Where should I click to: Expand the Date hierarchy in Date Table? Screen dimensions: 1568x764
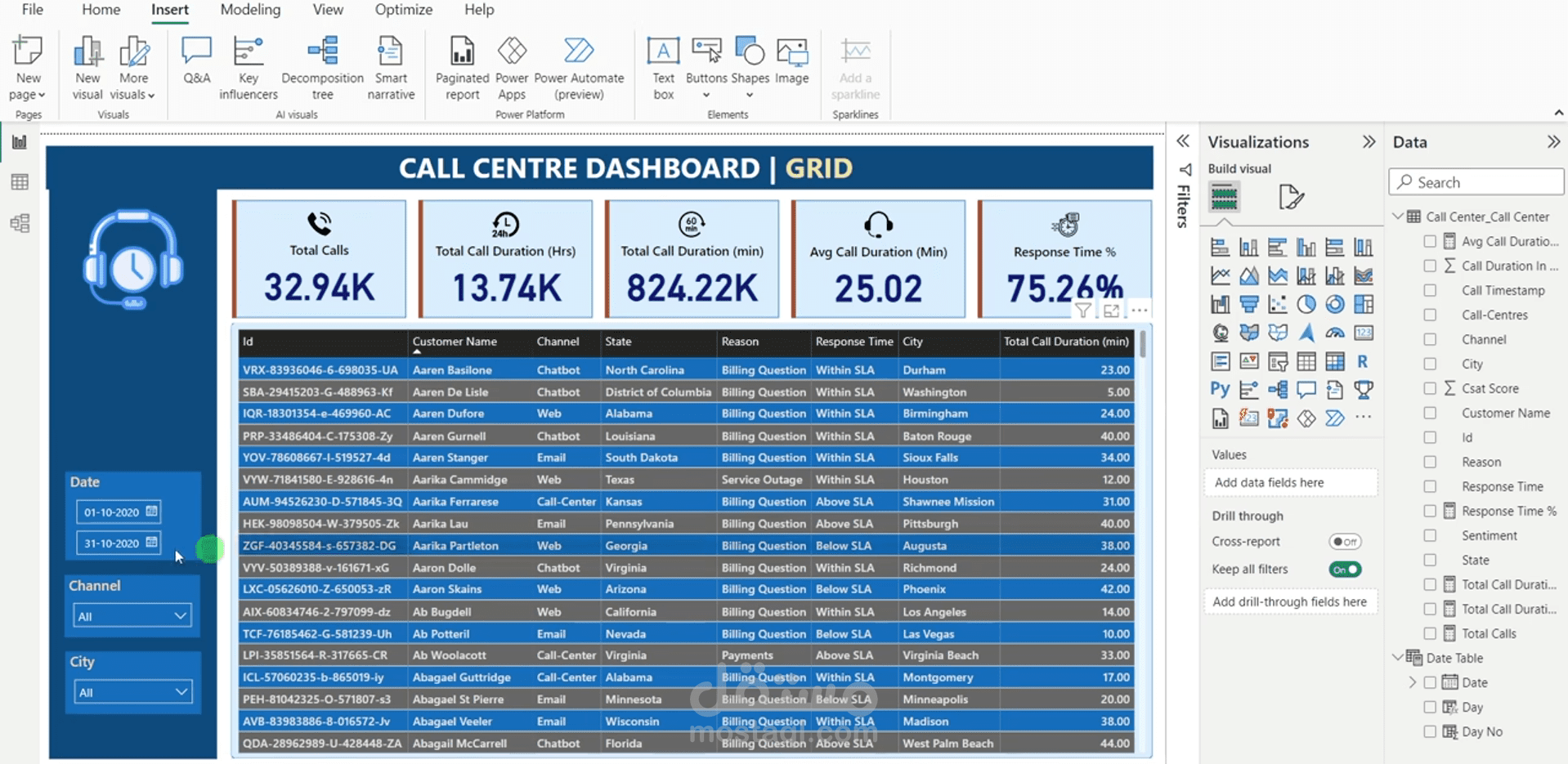1413,682
